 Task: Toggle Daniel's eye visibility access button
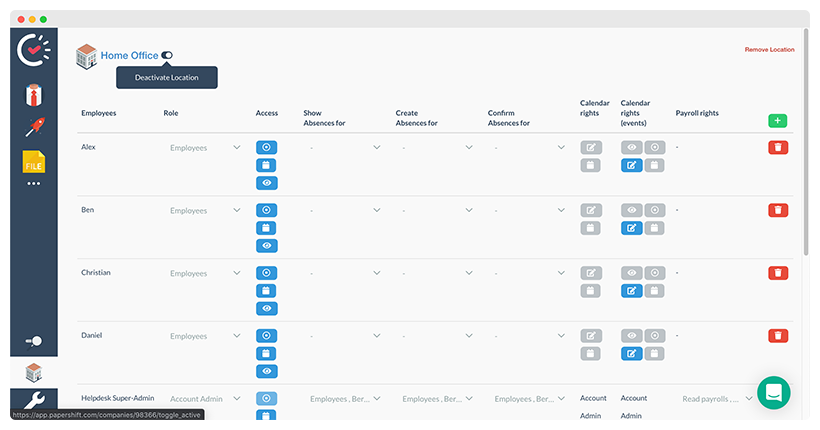(267, 371)
